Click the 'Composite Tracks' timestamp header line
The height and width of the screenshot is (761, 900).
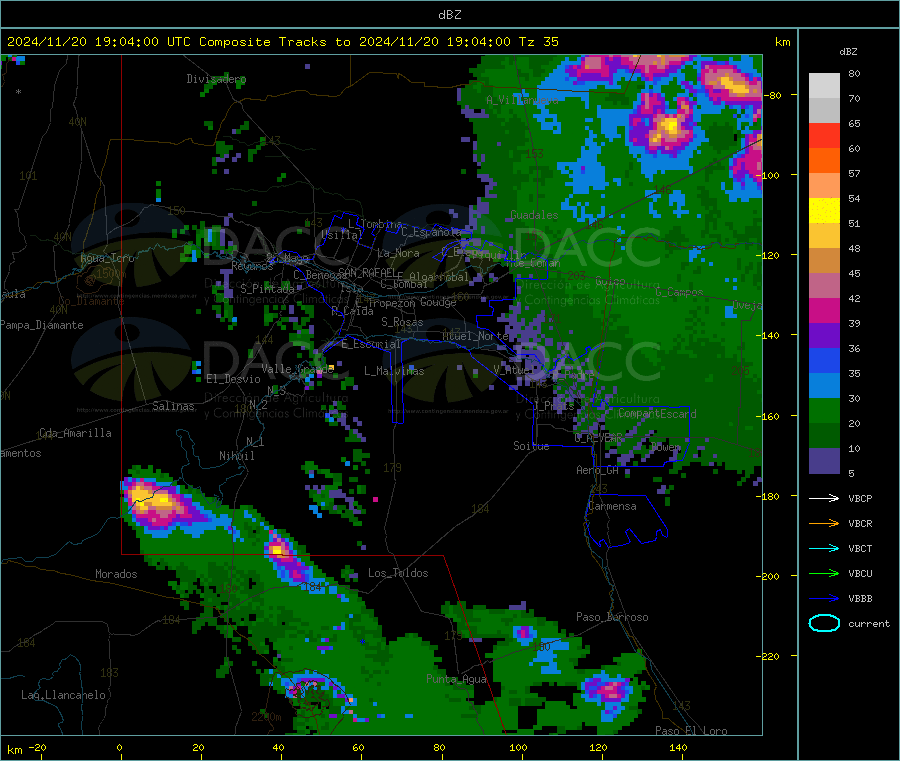pyautogui.click(x=282, y=42)
